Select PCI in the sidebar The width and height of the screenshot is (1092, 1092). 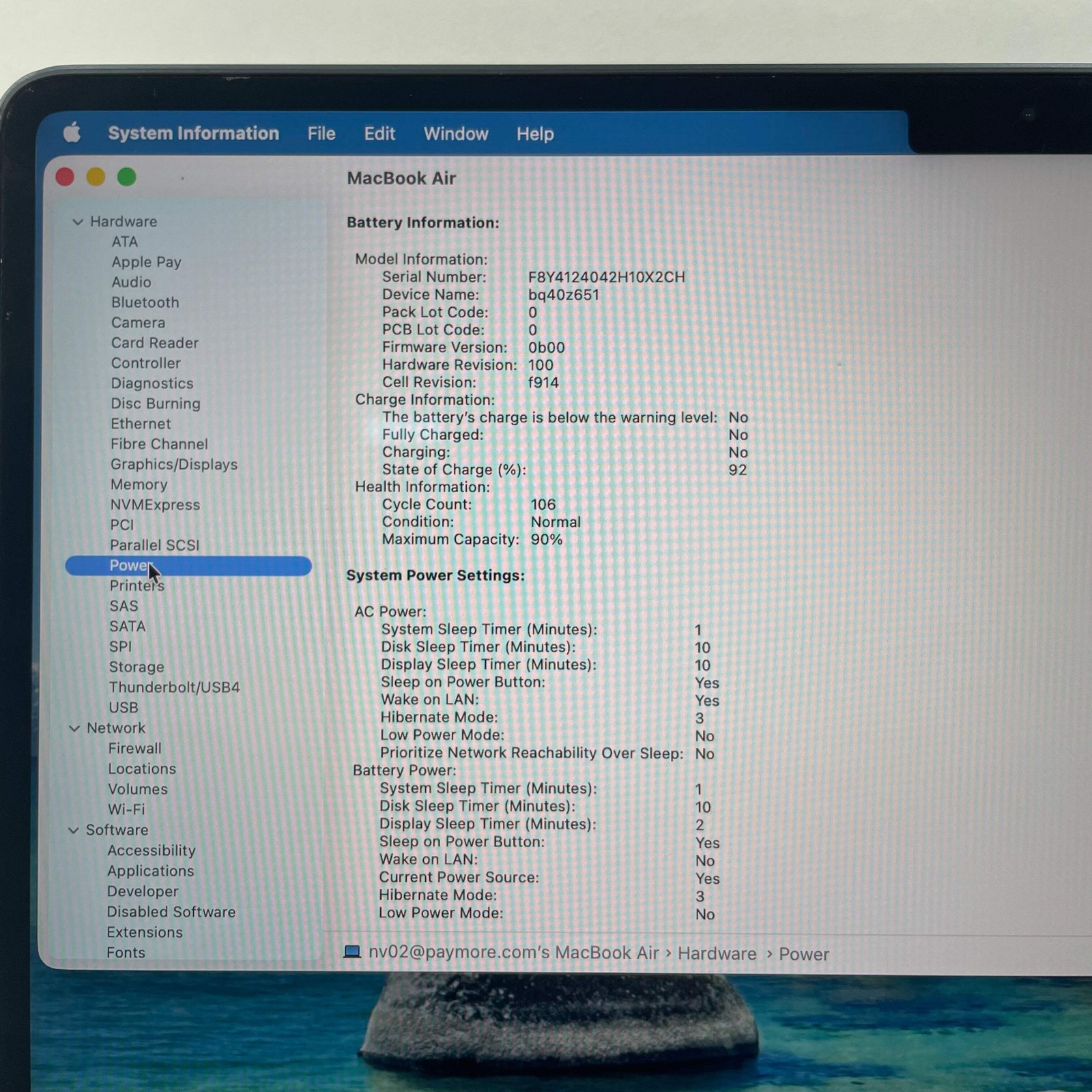pyautogui.click(x=122, y=525)
